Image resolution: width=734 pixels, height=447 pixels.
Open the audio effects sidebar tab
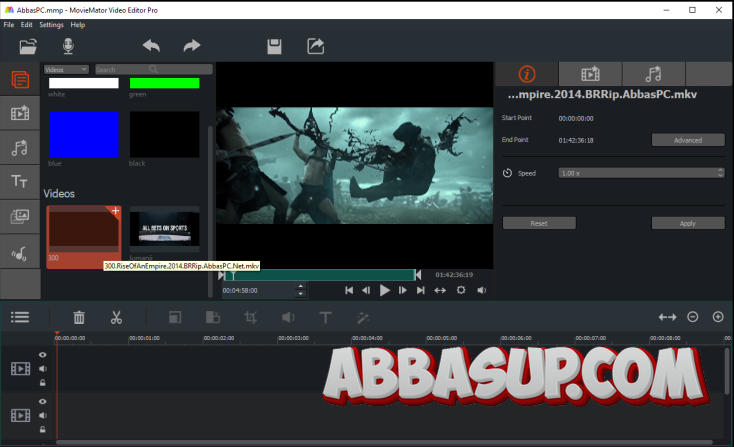tap(20, 148)
